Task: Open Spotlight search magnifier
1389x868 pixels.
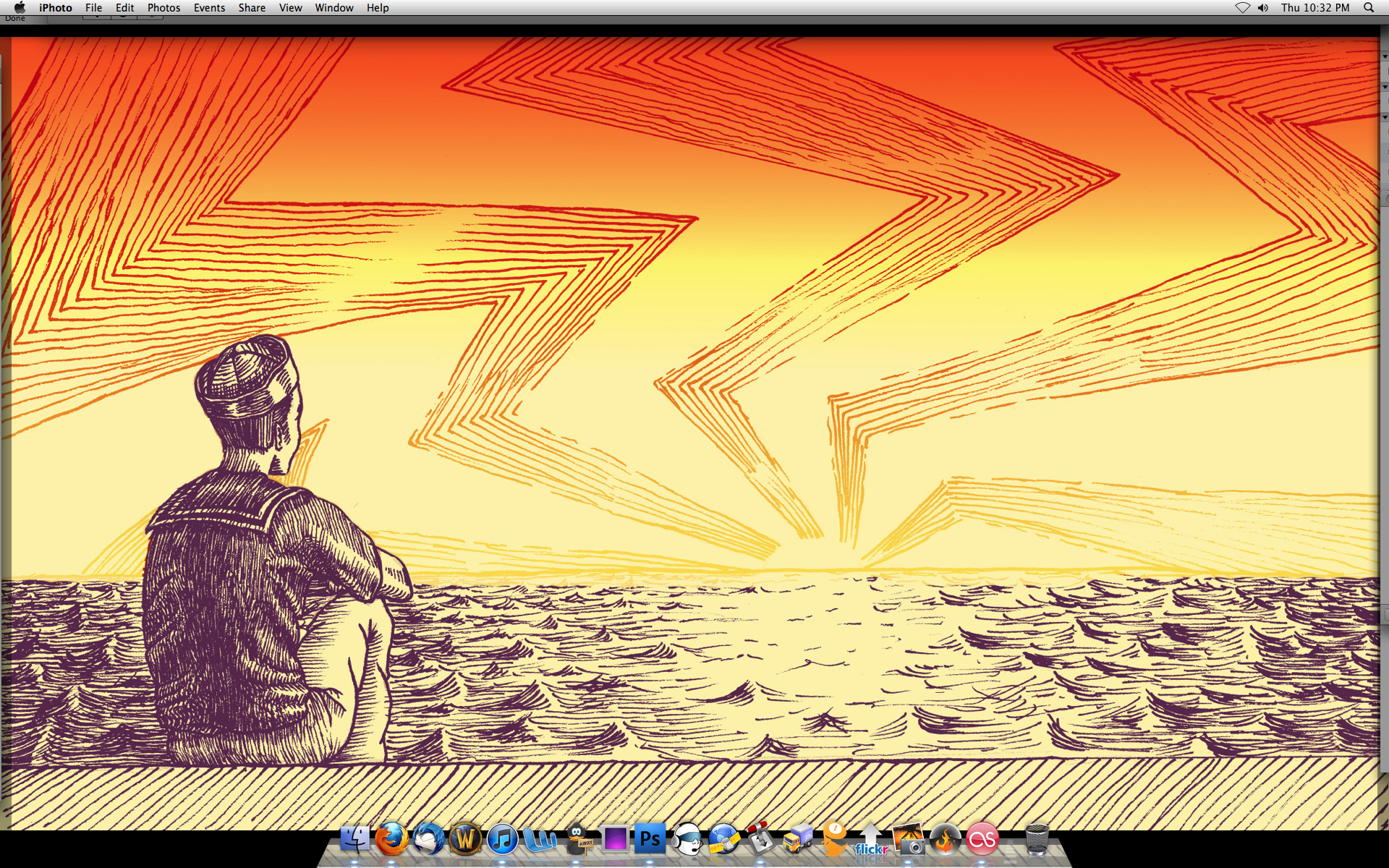Action: click(1369, 8)
